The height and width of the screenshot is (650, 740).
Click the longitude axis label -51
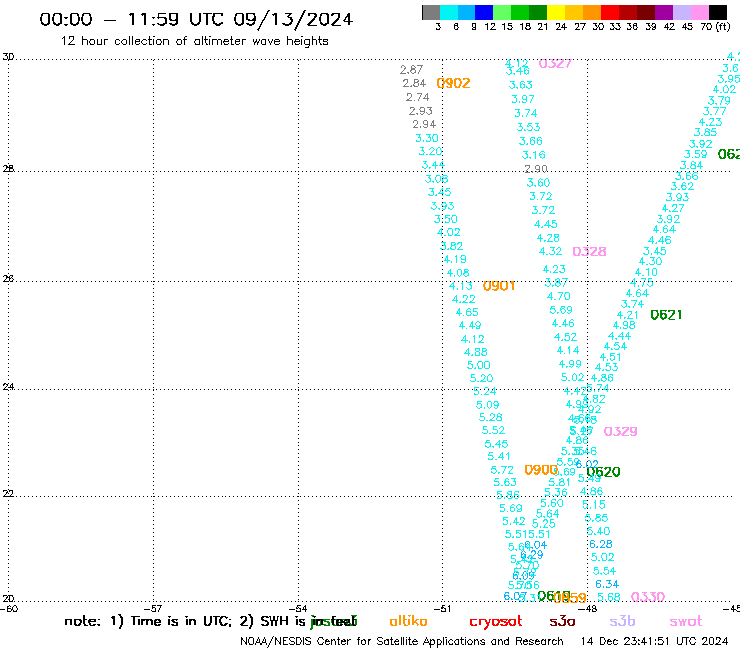[x=442, y=609]
